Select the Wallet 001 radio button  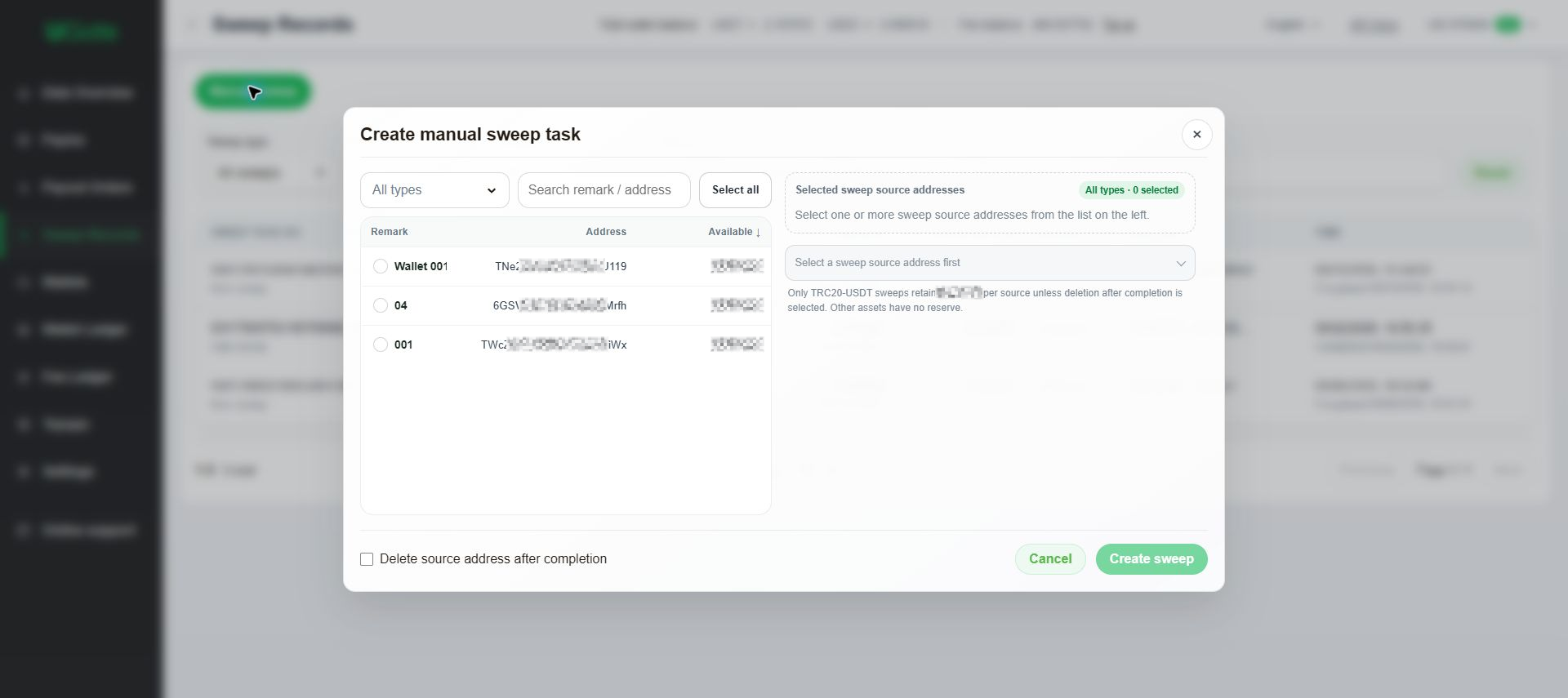click(381, 266)
